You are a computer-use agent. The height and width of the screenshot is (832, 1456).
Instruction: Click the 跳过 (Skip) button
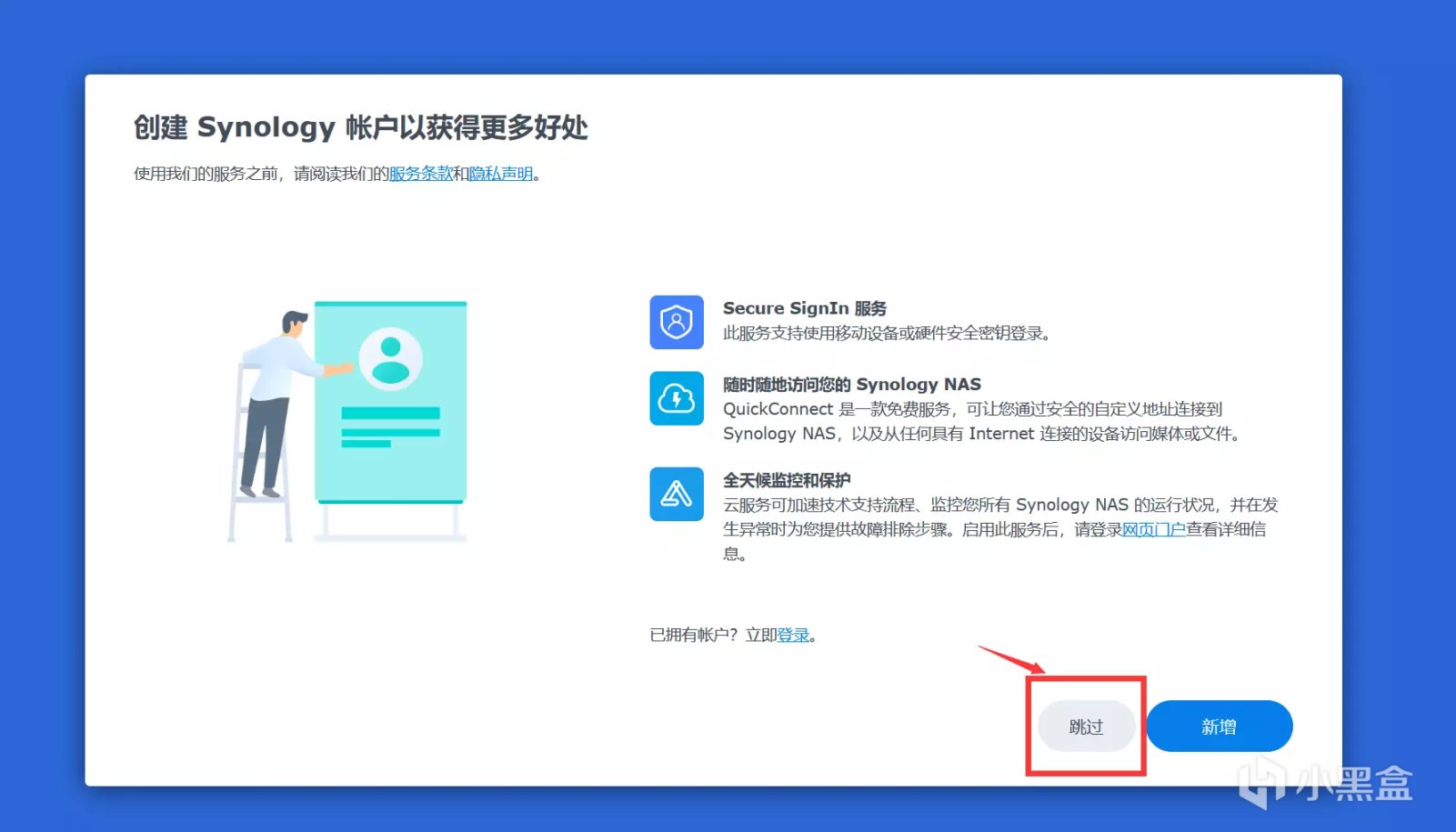point(1086,727)
